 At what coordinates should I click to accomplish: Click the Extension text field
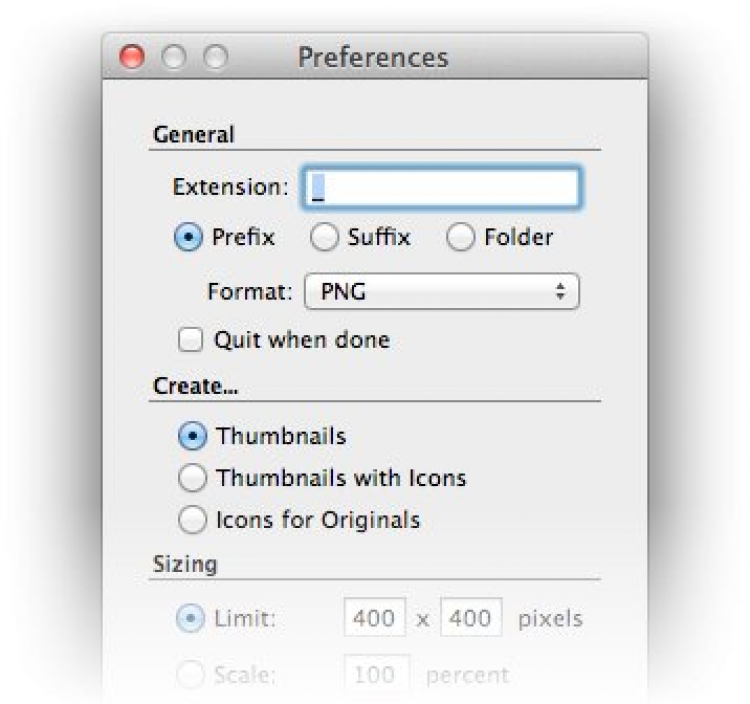click(x=441, y=188)
